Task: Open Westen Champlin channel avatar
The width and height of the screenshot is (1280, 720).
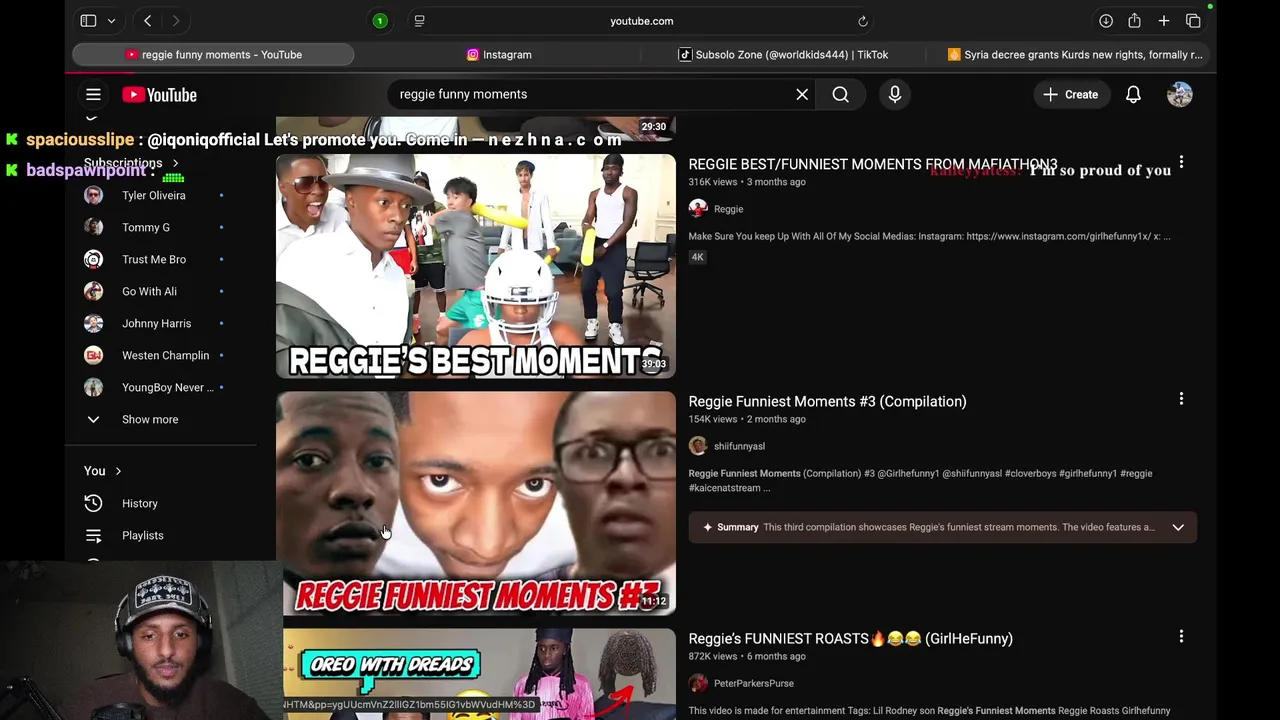Action: coord(93,355)
